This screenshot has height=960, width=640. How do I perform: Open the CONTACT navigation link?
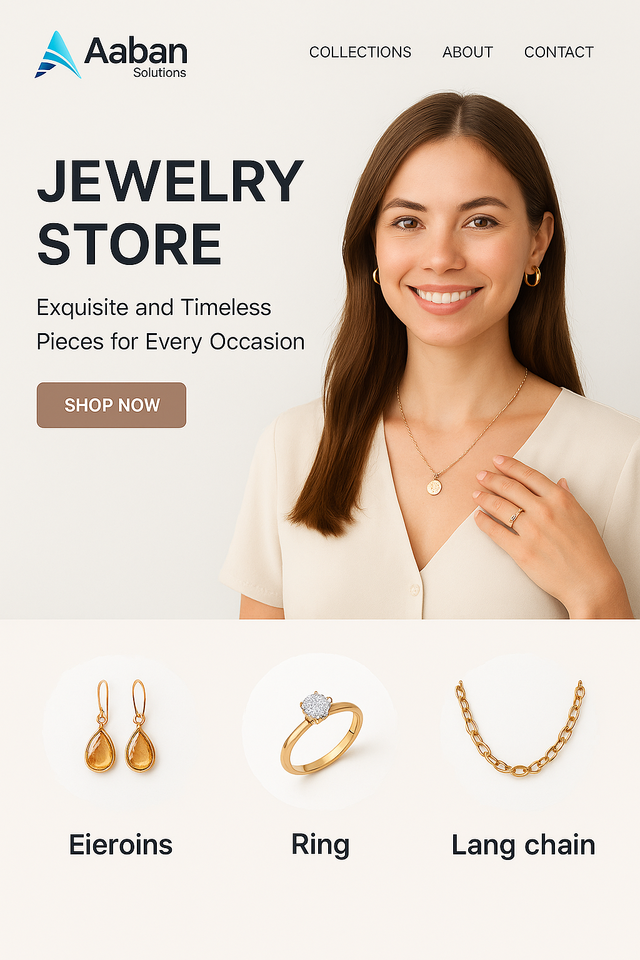point(559,52)
